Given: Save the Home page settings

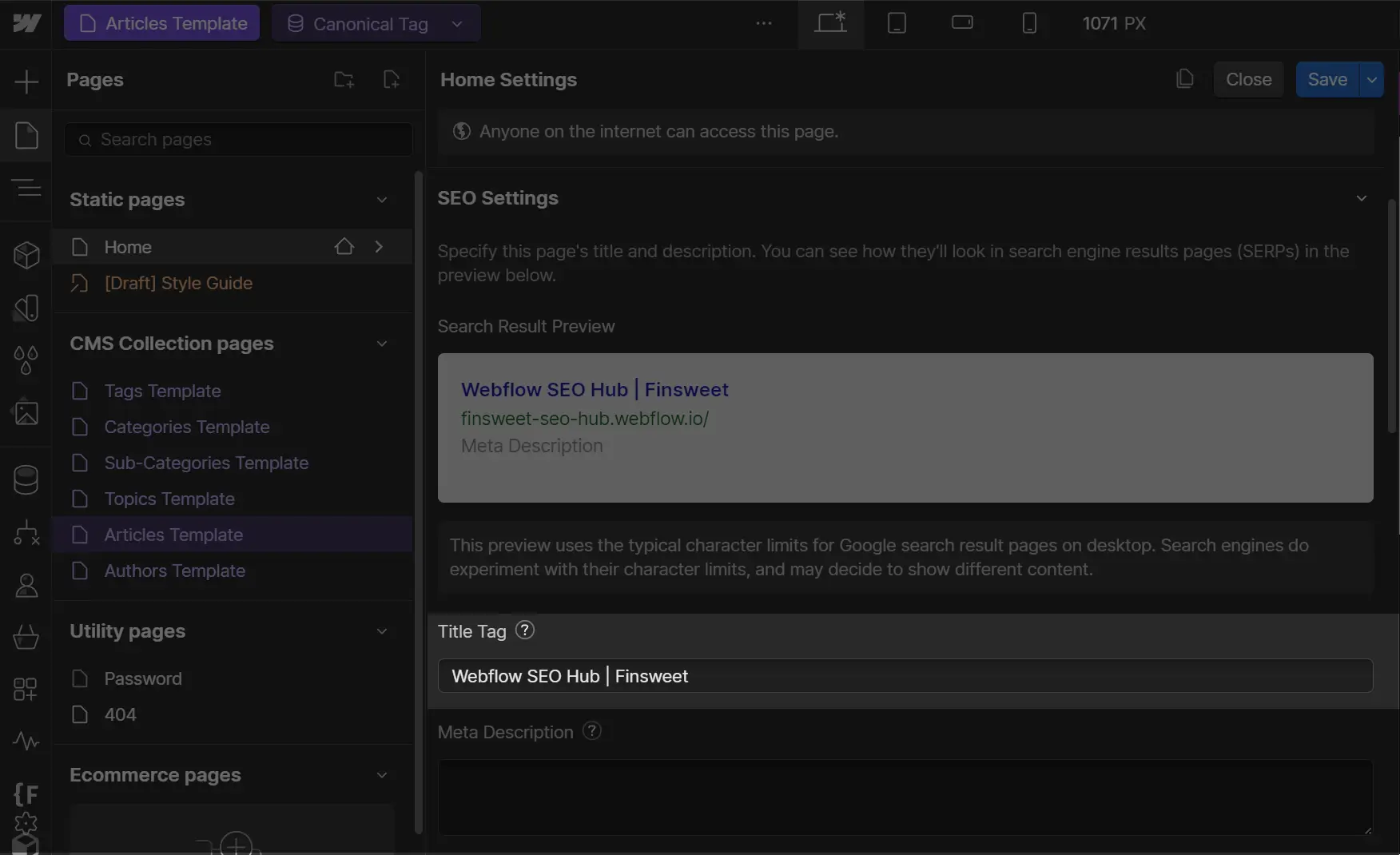Looking at the screenshot, I should coord(1327,79).
